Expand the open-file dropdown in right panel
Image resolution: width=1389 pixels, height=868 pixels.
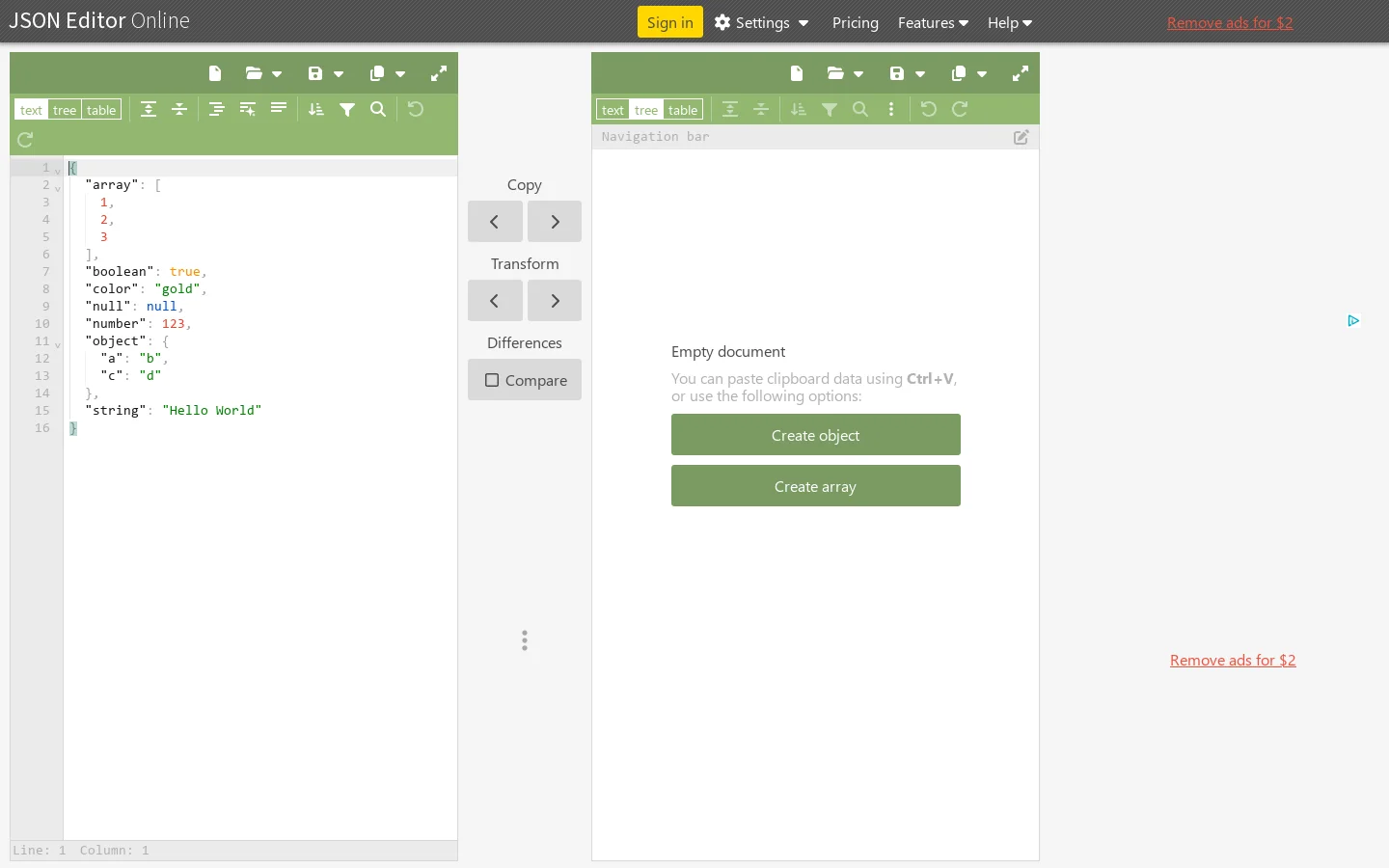858,74
